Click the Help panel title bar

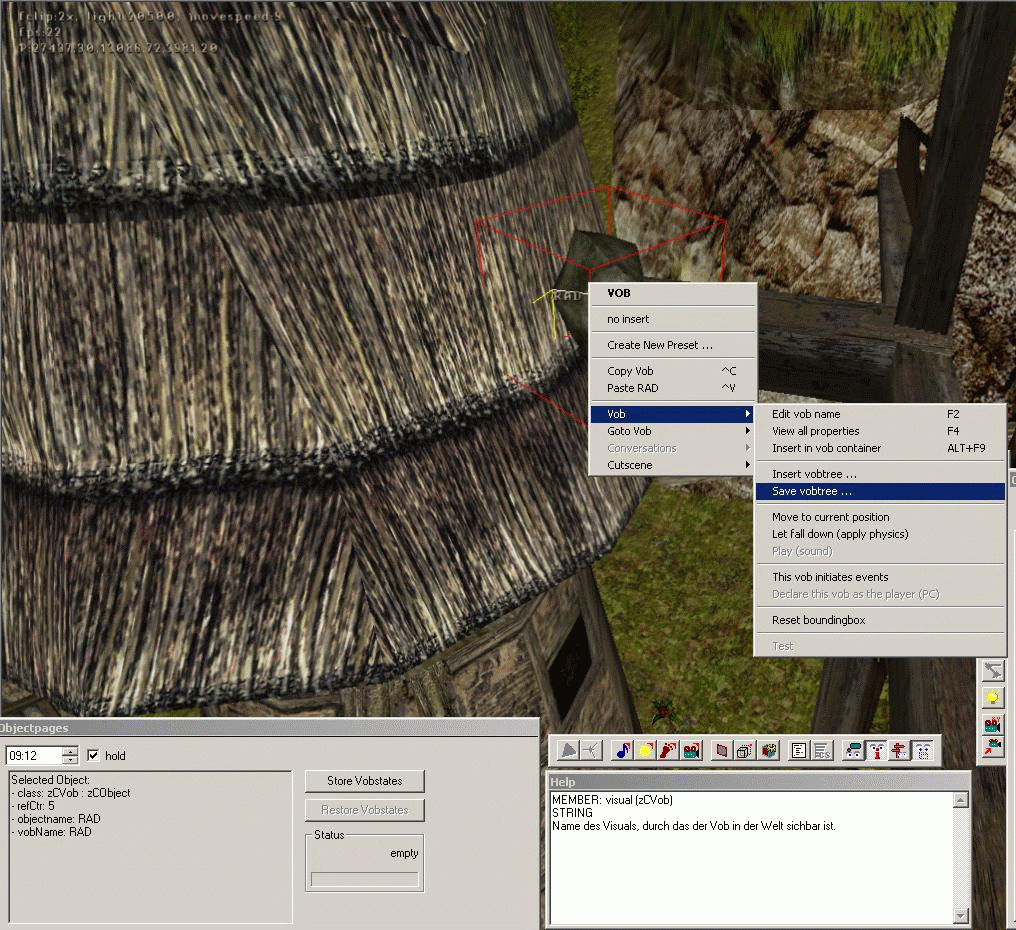pyautogui.click(x=759, y=782)
